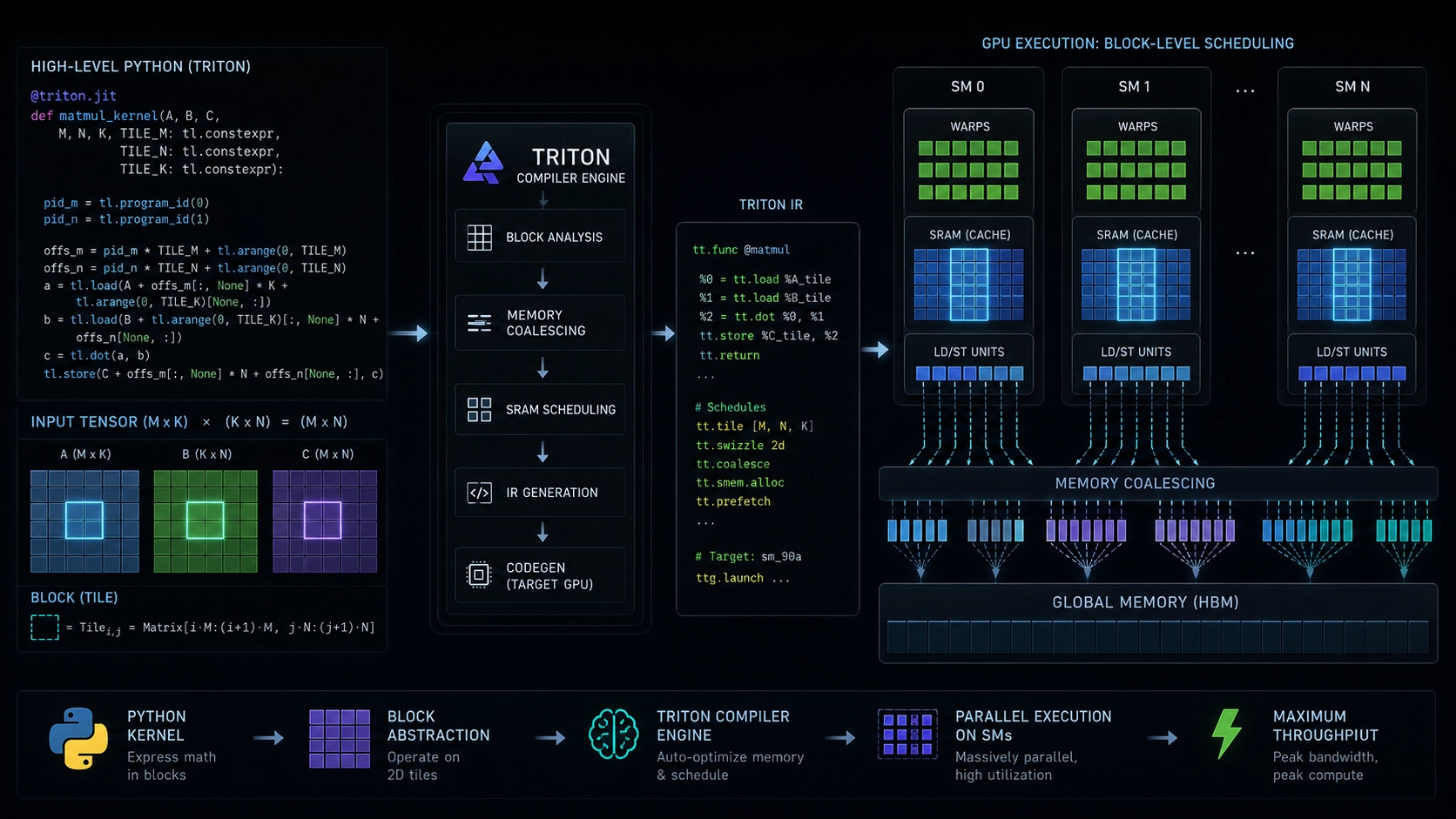Screen dimensions: 1456x819
Task: Select the SM 0 Warps block
Action: click(x=968, y=162)
